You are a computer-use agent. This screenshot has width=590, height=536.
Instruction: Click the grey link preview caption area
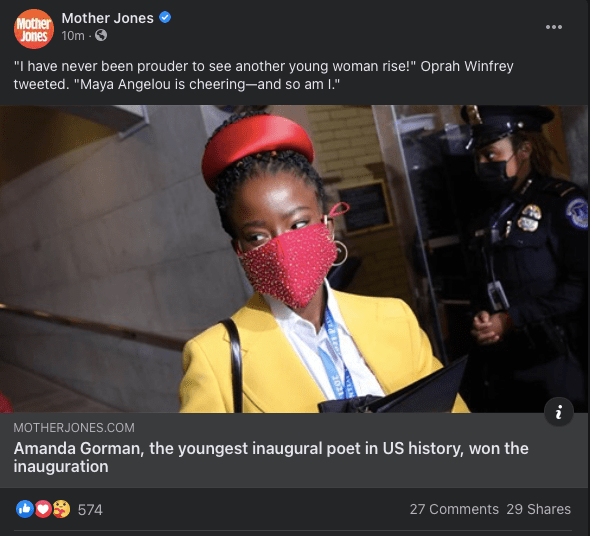point(293,450)
